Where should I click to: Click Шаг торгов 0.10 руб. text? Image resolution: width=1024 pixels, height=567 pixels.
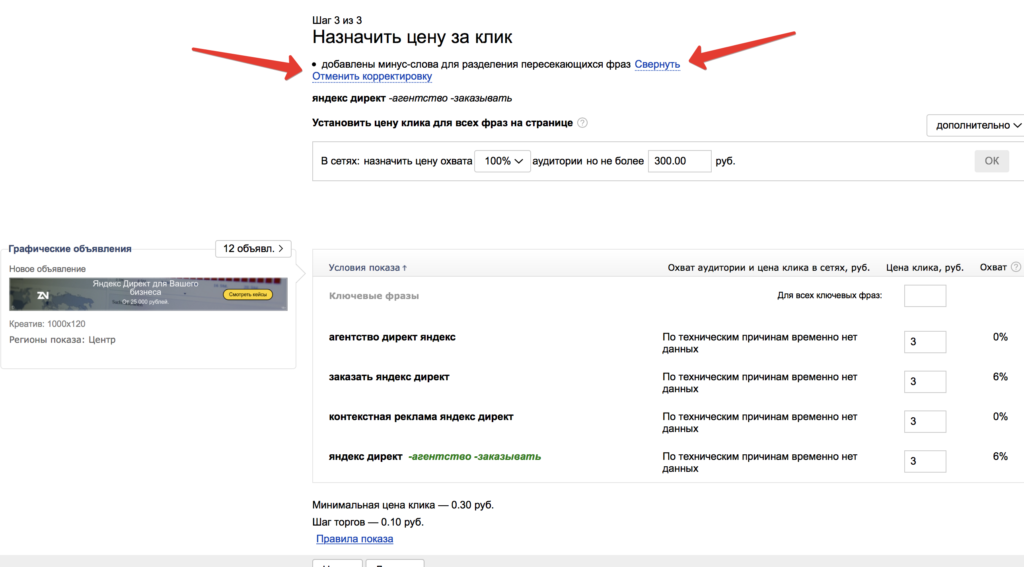(368, 522)
